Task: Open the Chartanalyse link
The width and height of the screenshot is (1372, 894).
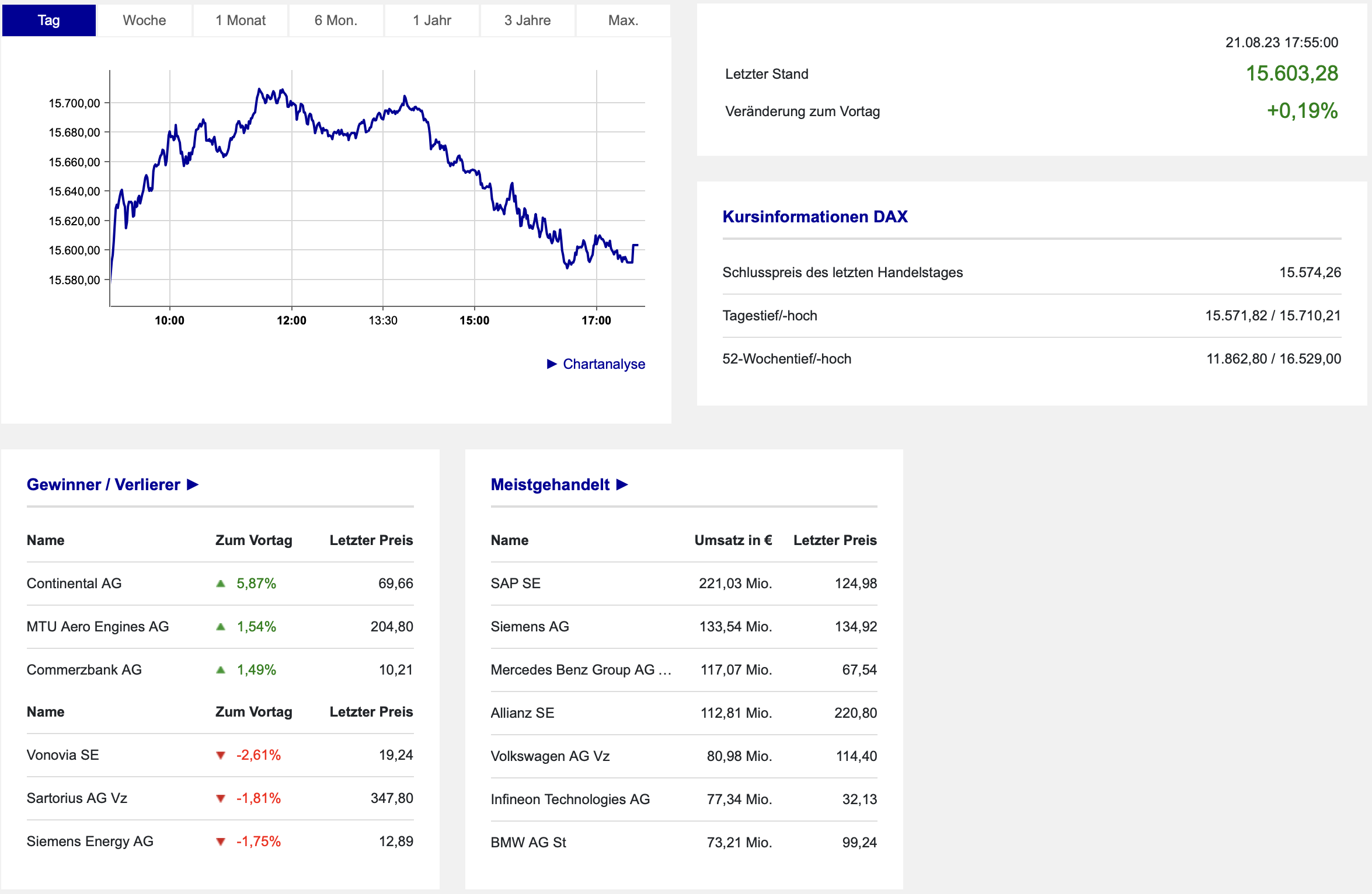Action: click(x=604, y=364)
